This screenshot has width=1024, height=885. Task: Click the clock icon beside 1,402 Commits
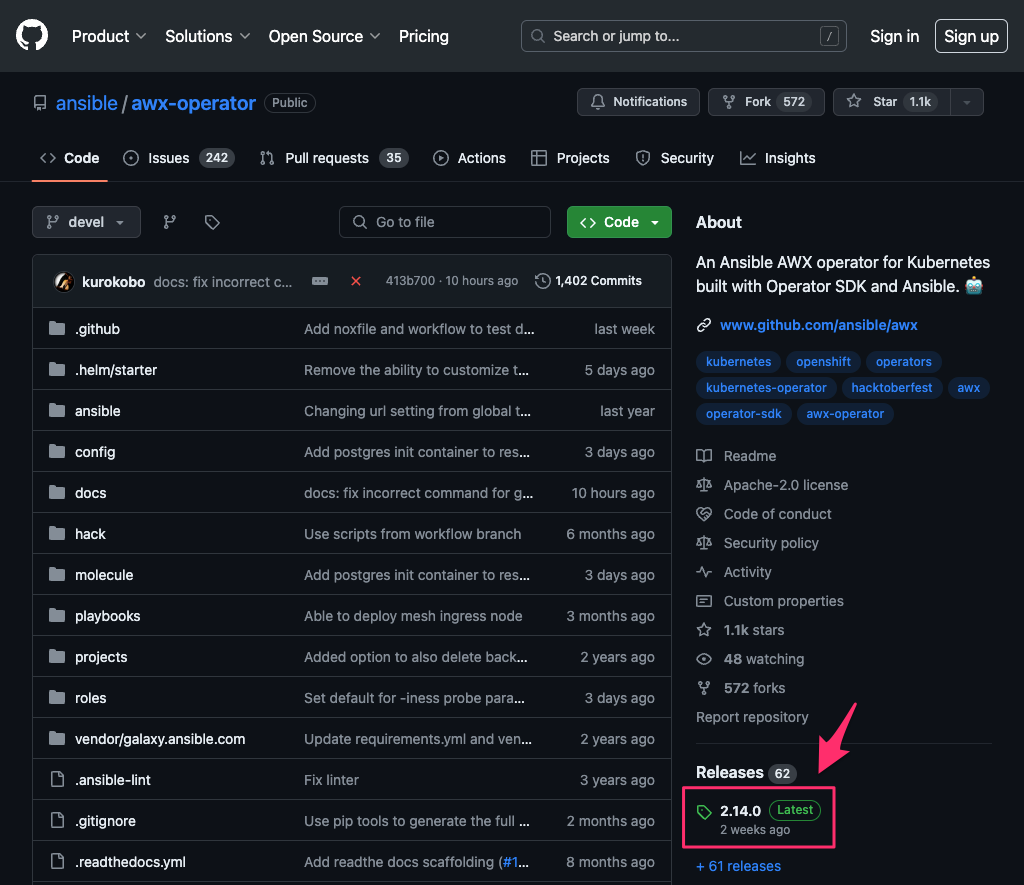[542, 281]
